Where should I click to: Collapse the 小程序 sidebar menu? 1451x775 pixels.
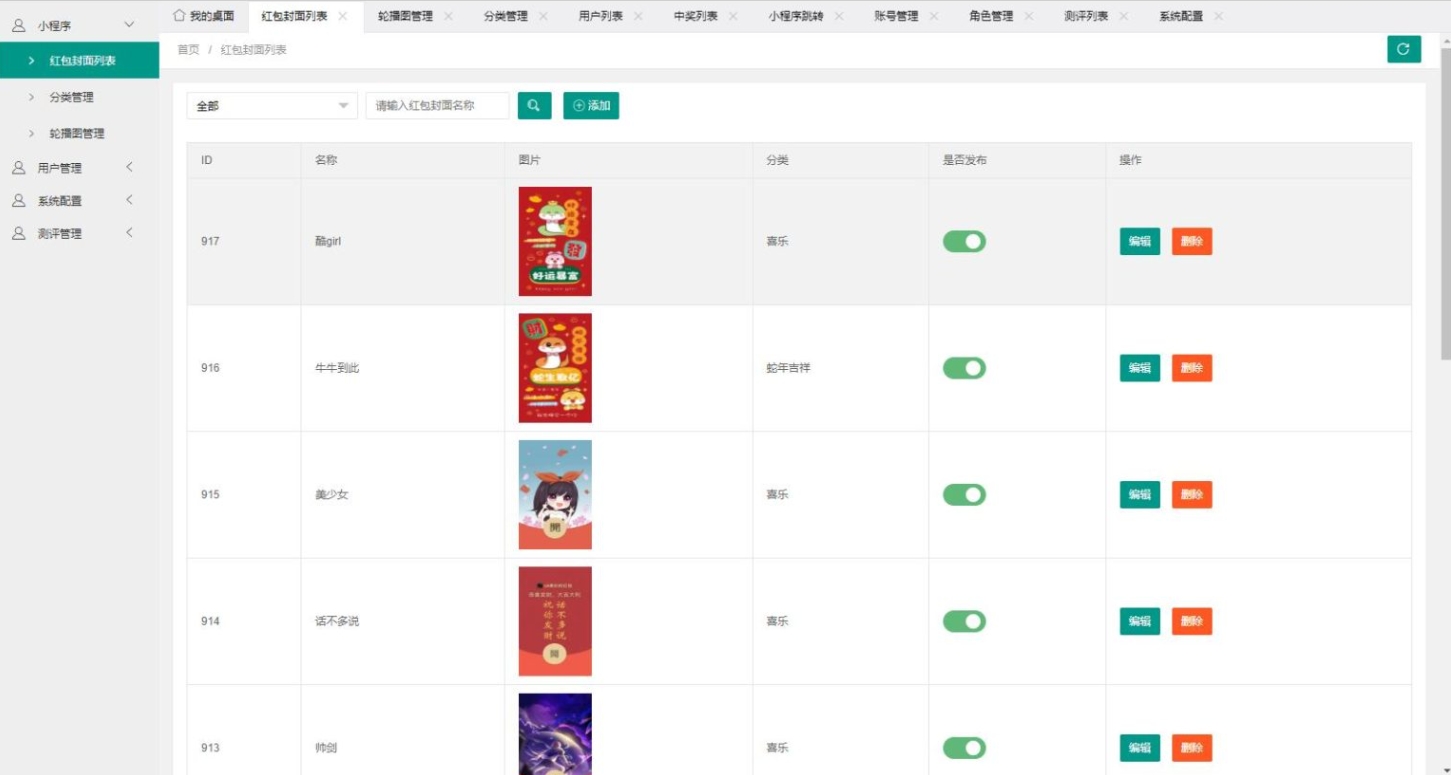click(79, 25)
